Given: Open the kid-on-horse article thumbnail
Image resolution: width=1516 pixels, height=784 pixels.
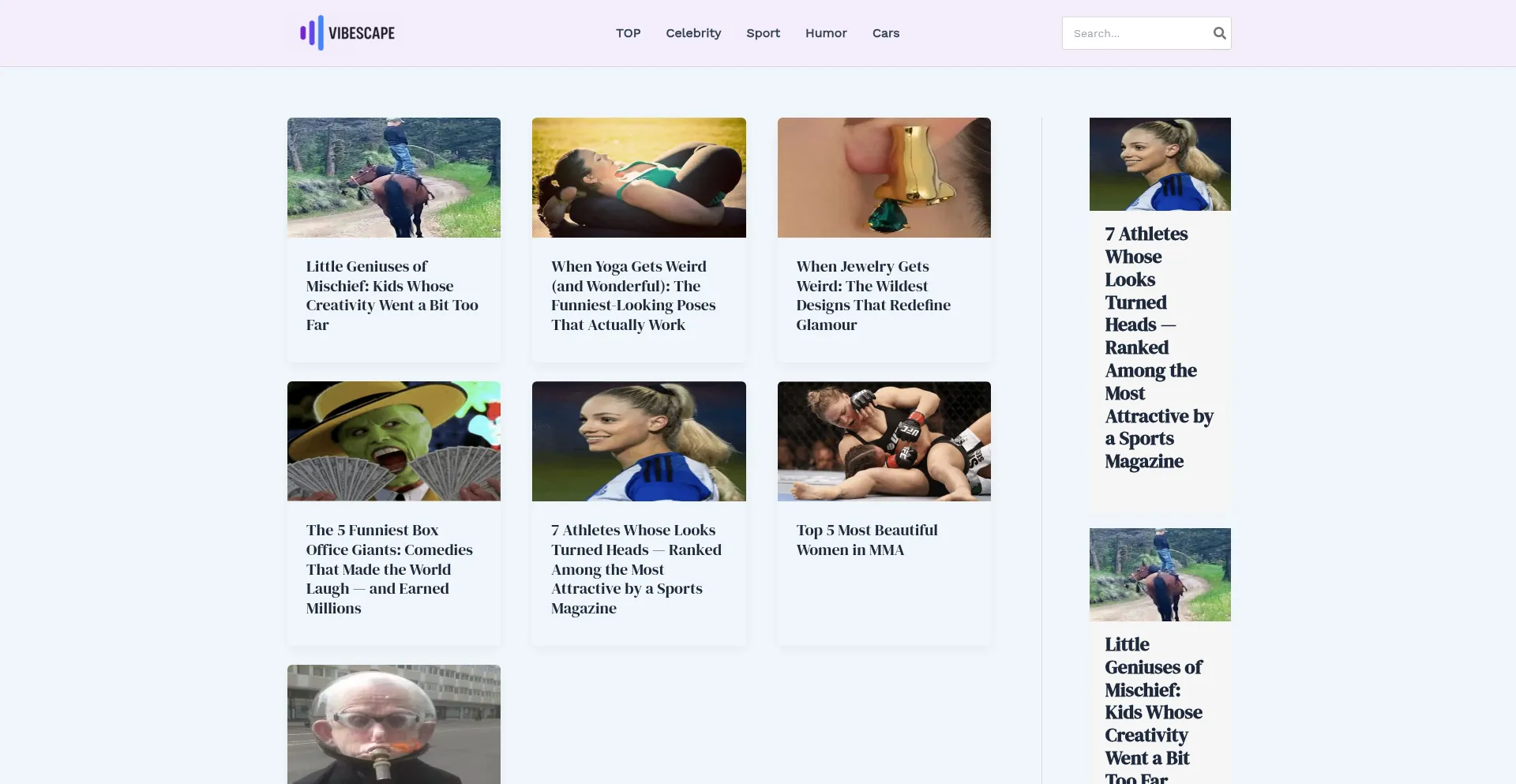Looking at the screenshot, I should [x=394, y=178].
